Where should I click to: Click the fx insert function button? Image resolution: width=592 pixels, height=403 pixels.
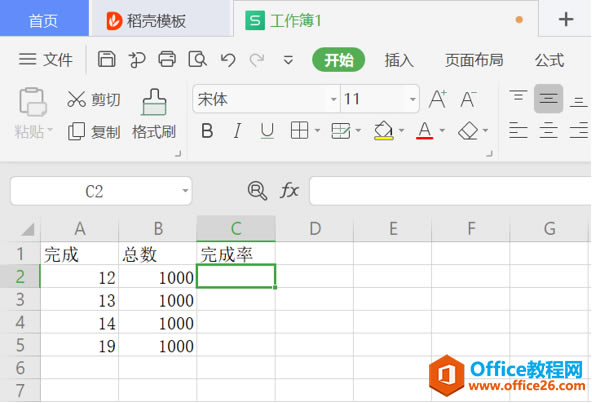point(290,190)
